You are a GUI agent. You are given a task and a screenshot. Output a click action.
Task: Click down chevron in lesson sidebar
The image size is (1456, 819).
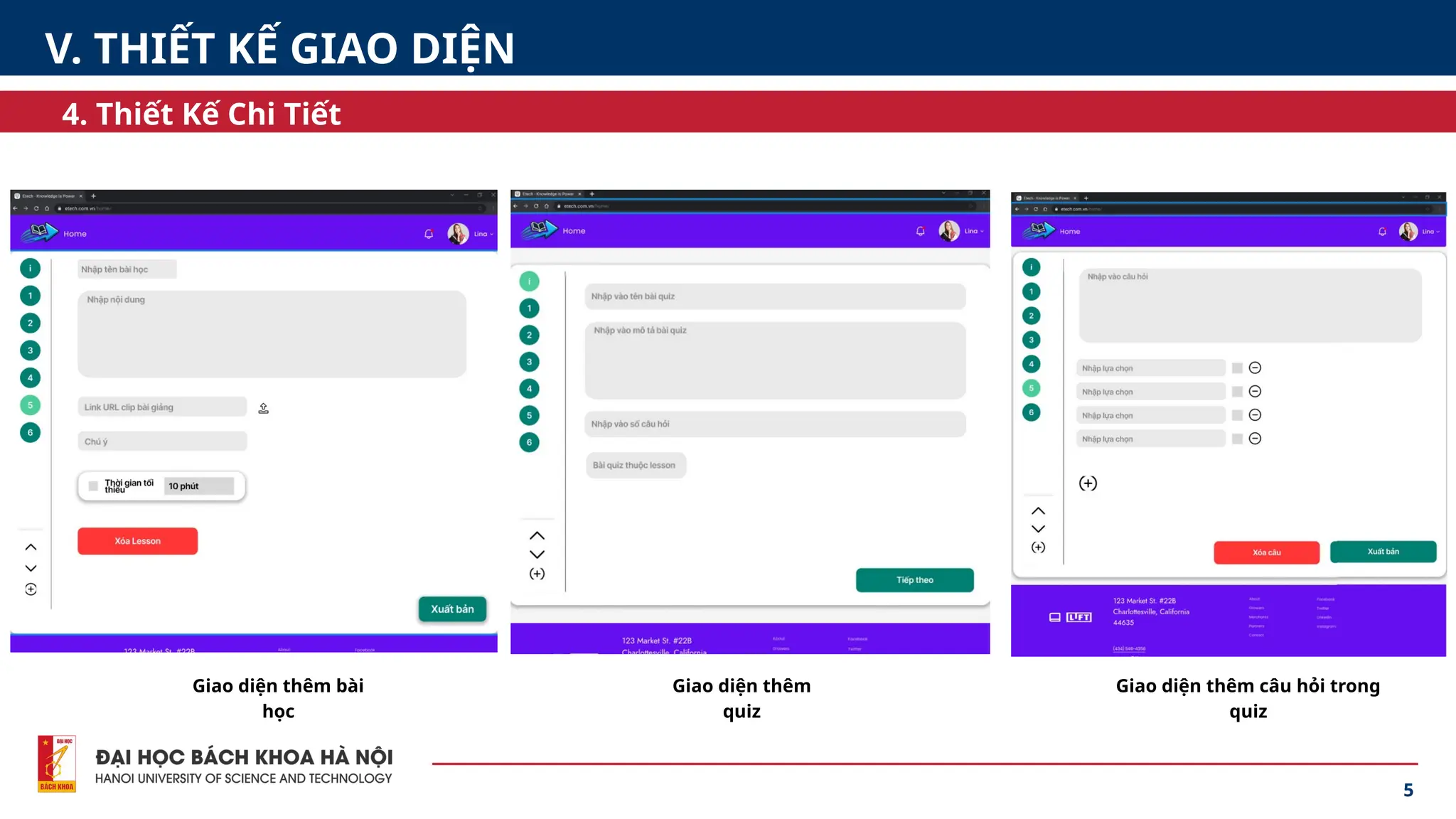[x=31, y=568]
